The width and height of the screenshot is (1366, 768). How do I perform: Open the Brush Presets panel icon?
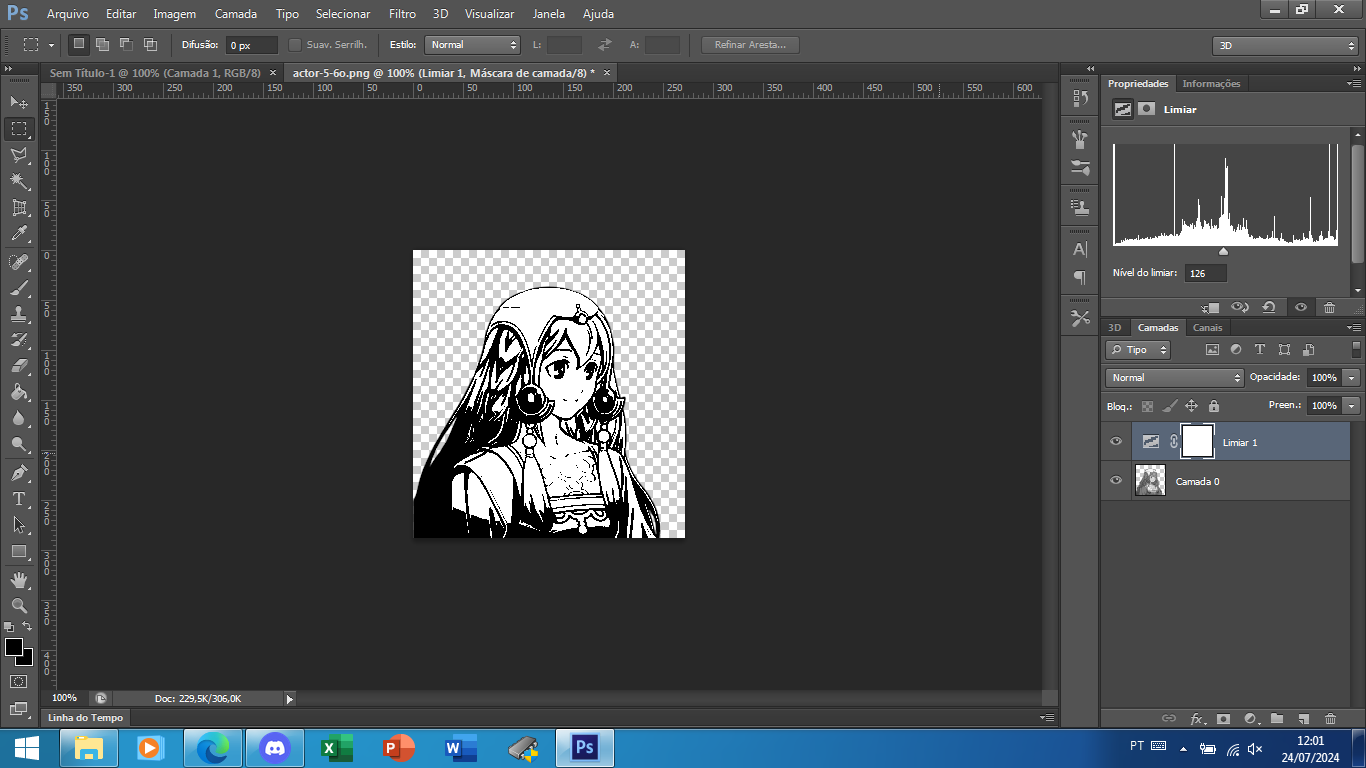1080,167
